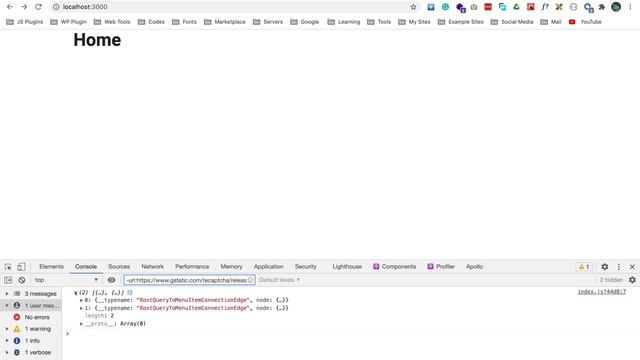
Task: Expand the __proto__ Array(0) entry
Action: (x=81, y=324)
